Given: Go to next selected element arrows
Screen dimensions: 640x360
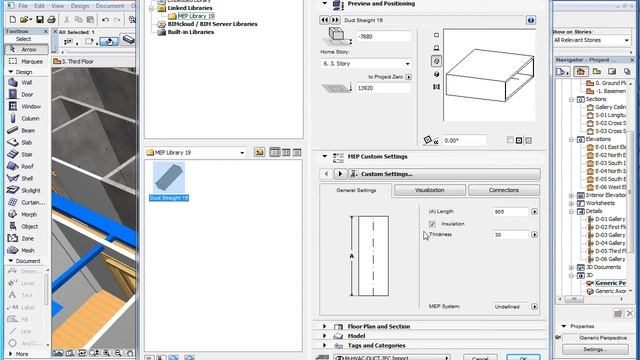Looking at the screenshot, I should click(335, 20).
